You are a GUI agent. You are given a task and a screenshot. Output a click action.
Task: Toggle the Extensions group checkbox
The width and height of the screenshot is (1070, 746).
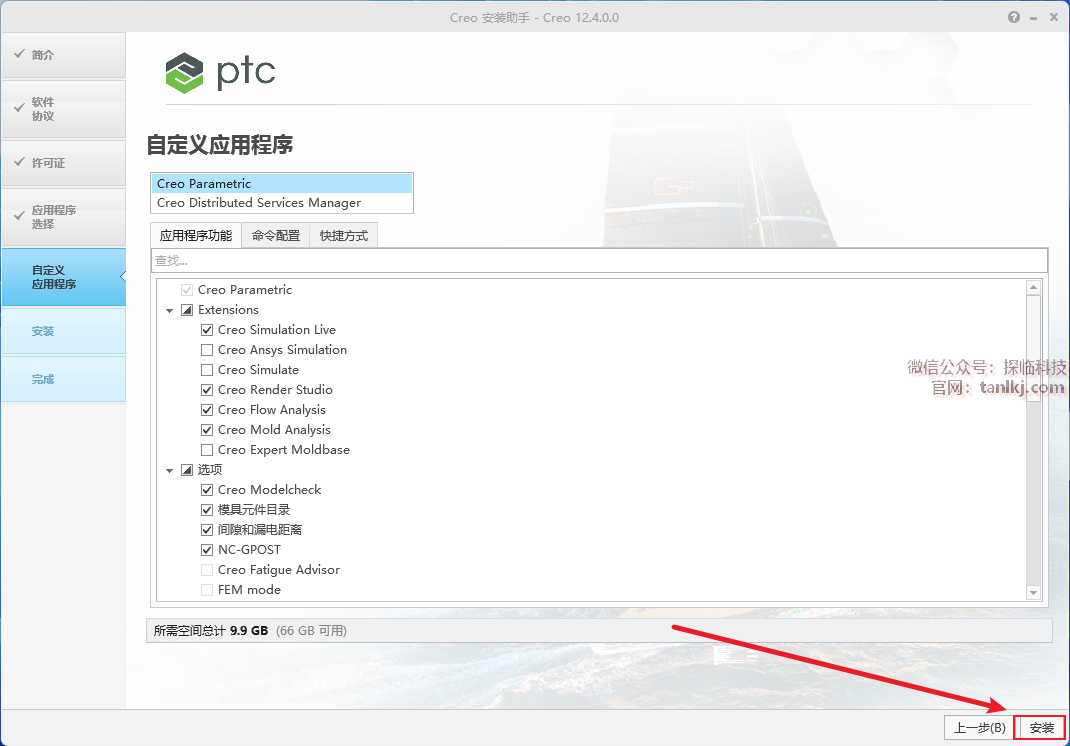(x=187, y=310)
